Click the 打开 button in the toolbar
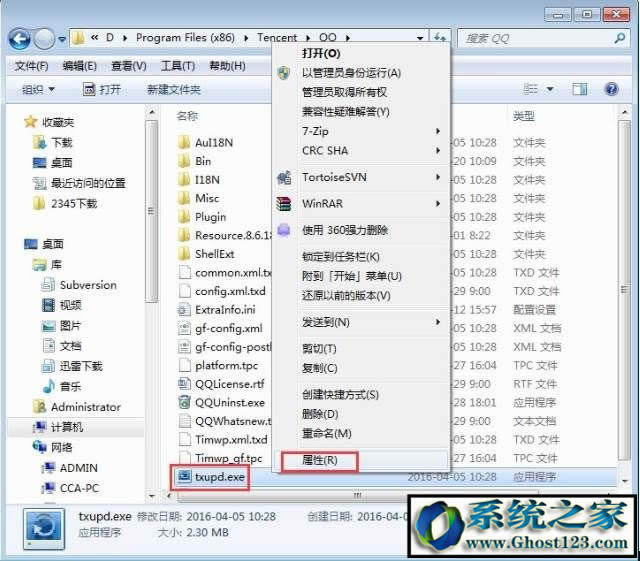This screenshot has height=561, width=640. coord(103,89)
